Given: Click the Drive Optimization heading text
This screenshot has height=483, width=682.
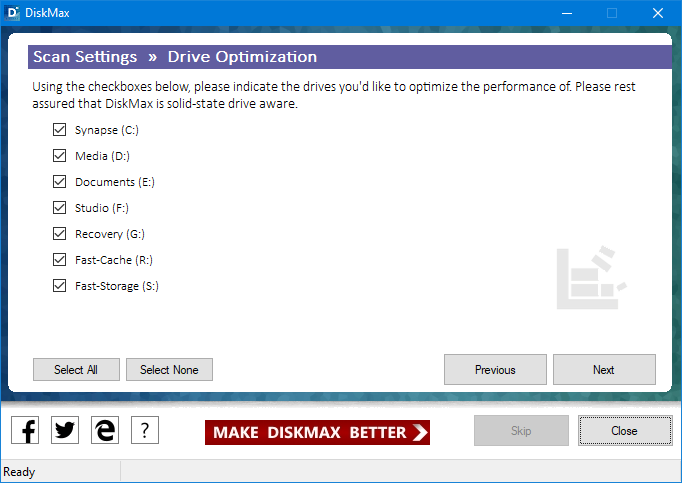Looking at the screenshot, I should (242, 57).
